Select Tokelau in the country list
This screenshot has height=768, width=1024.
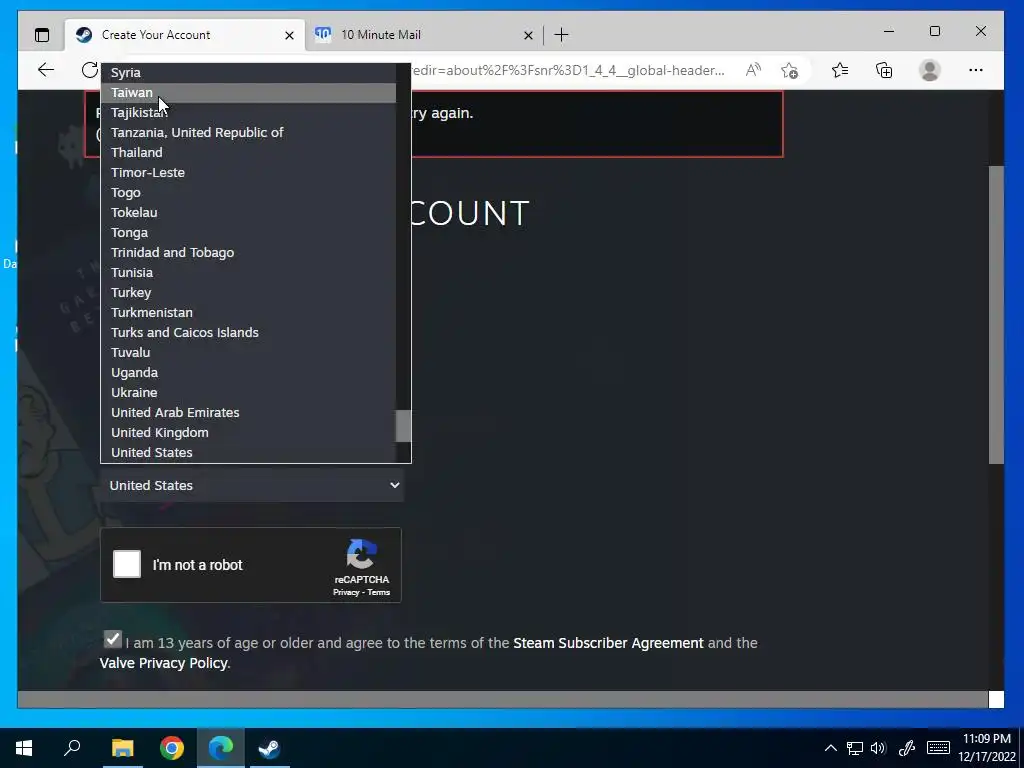click(x=248, y=212)
